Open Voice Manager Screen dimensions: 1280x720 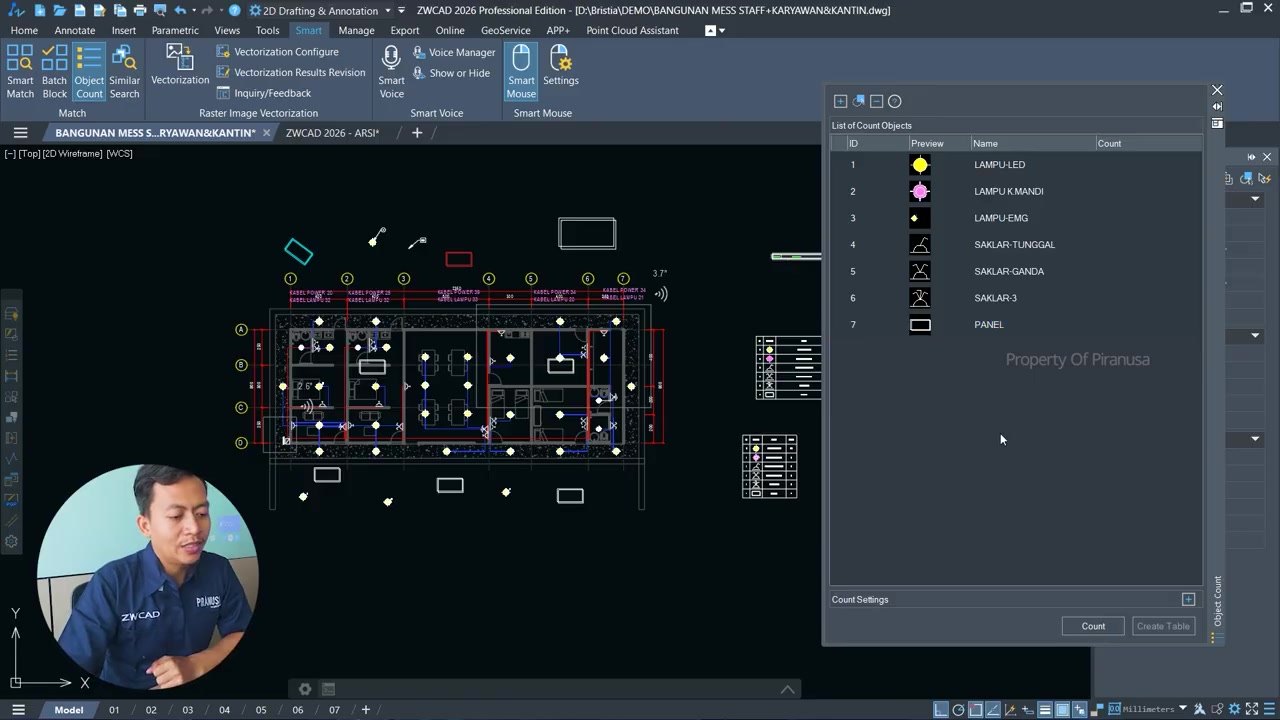coord(452,52)
